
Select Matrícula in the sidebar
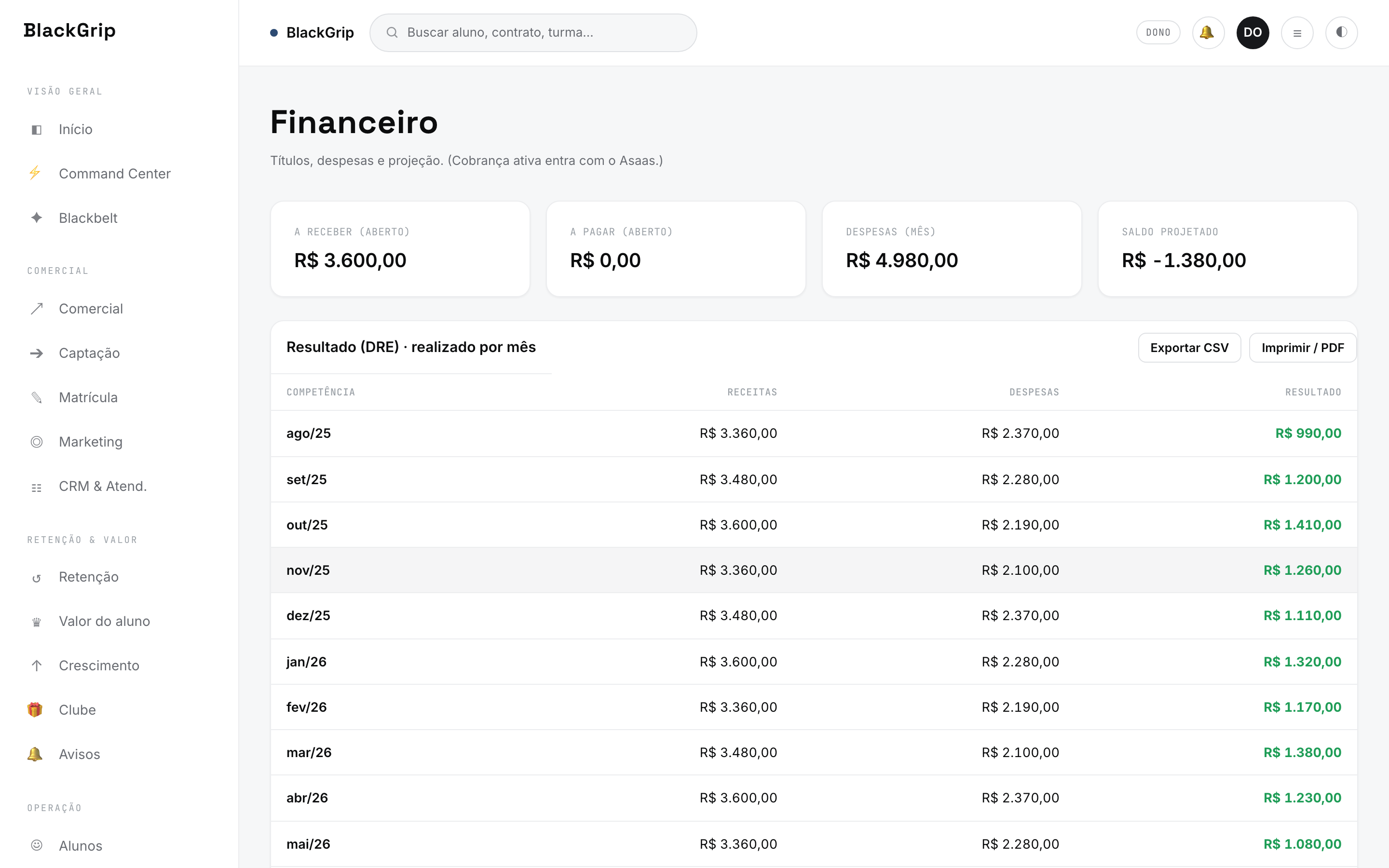120,397
